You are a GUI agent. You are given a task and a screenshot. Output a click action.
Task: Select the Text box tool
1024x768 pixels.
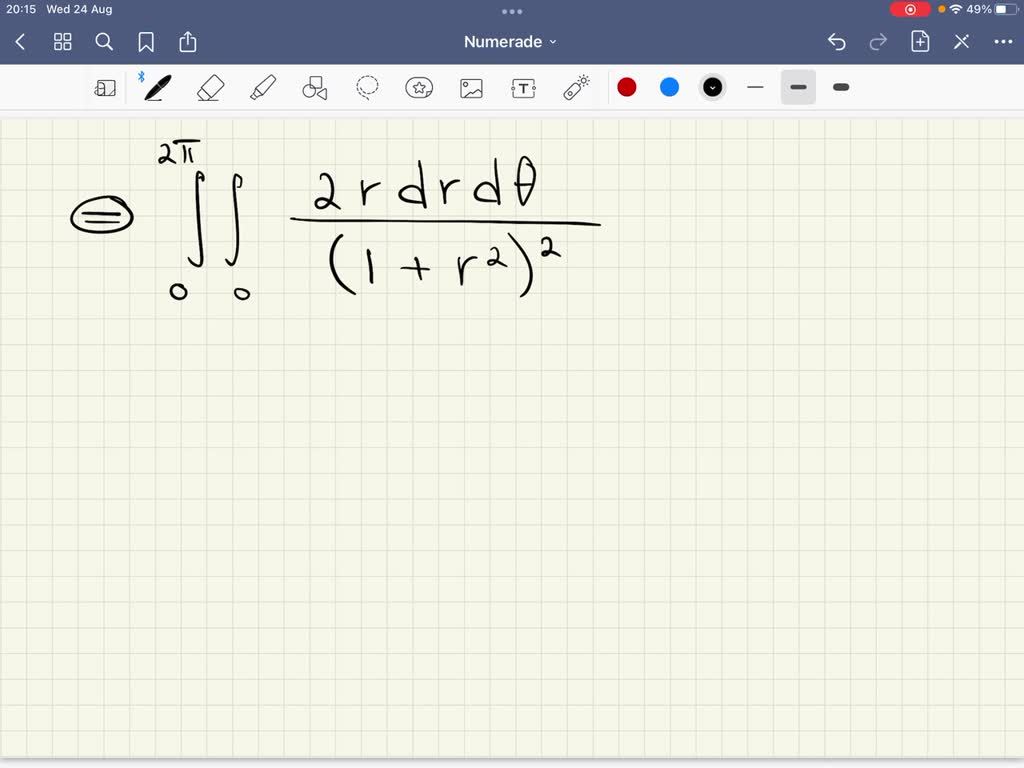[523, 87]
